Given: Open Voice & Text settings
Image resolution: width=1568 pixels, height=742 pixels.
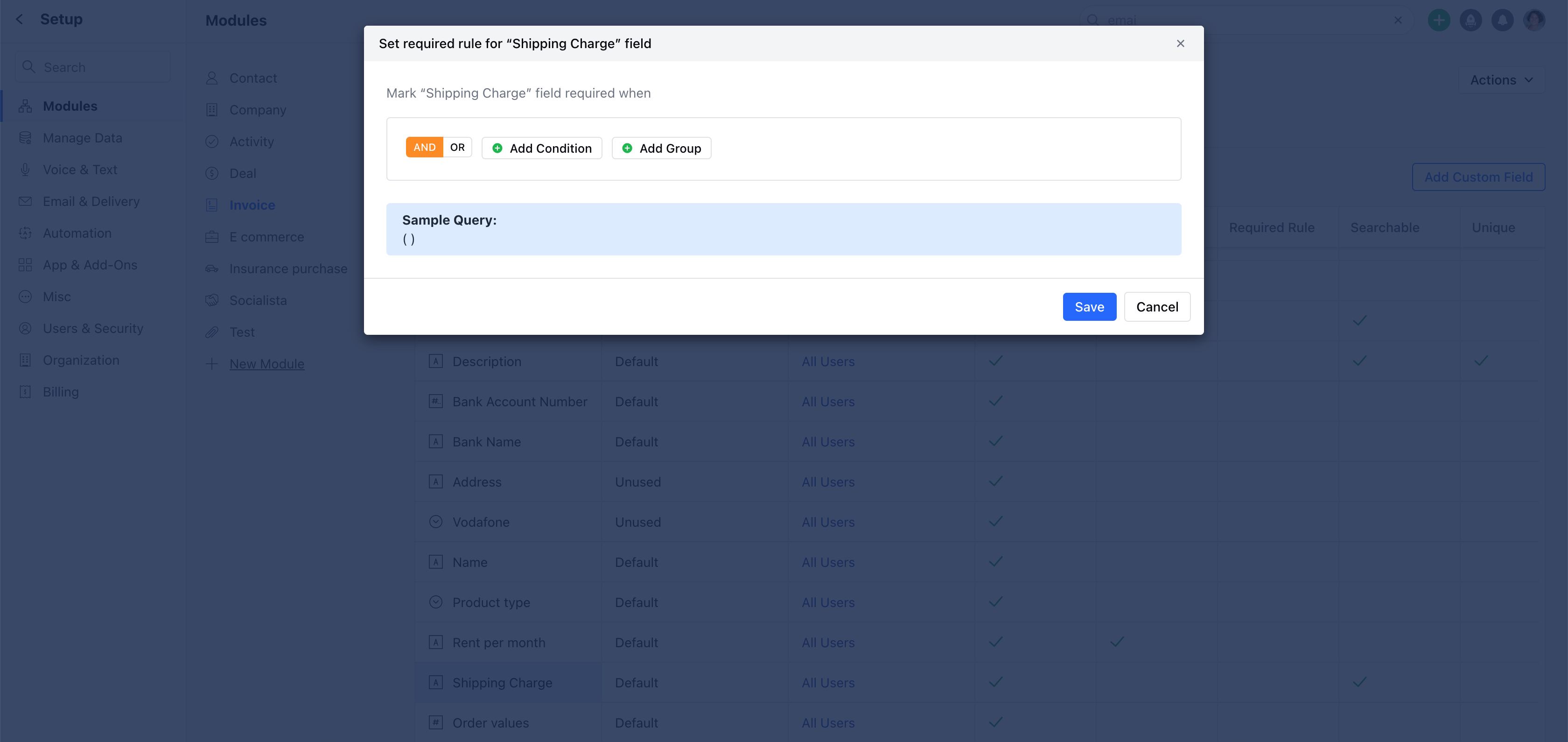Looking at the screenshot, I should [80, 170].
